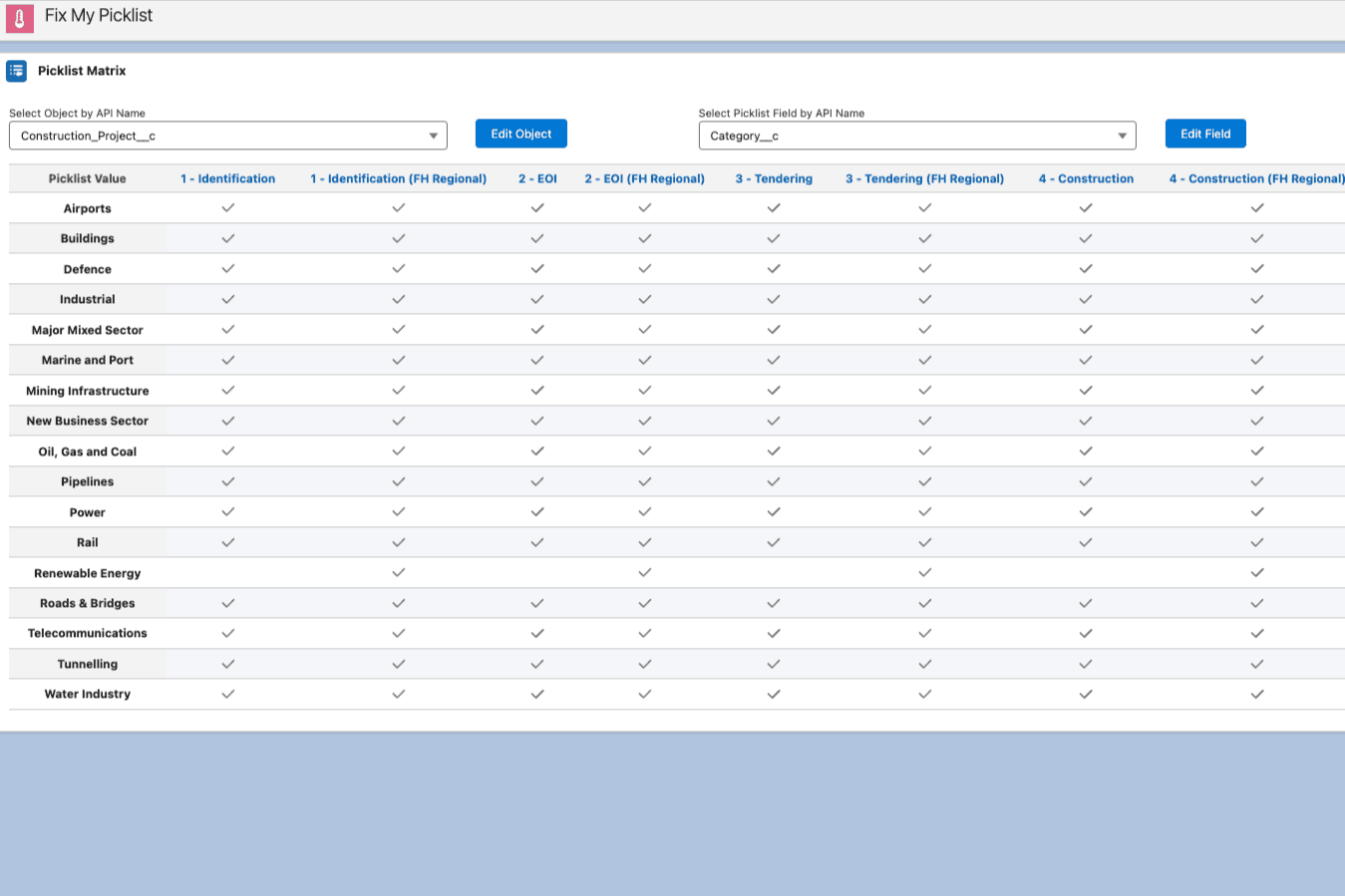1345x896 pixels.
Task: Toggle Water Industry checkmark under 1 - Identification
Action: [x=228, y=694]
